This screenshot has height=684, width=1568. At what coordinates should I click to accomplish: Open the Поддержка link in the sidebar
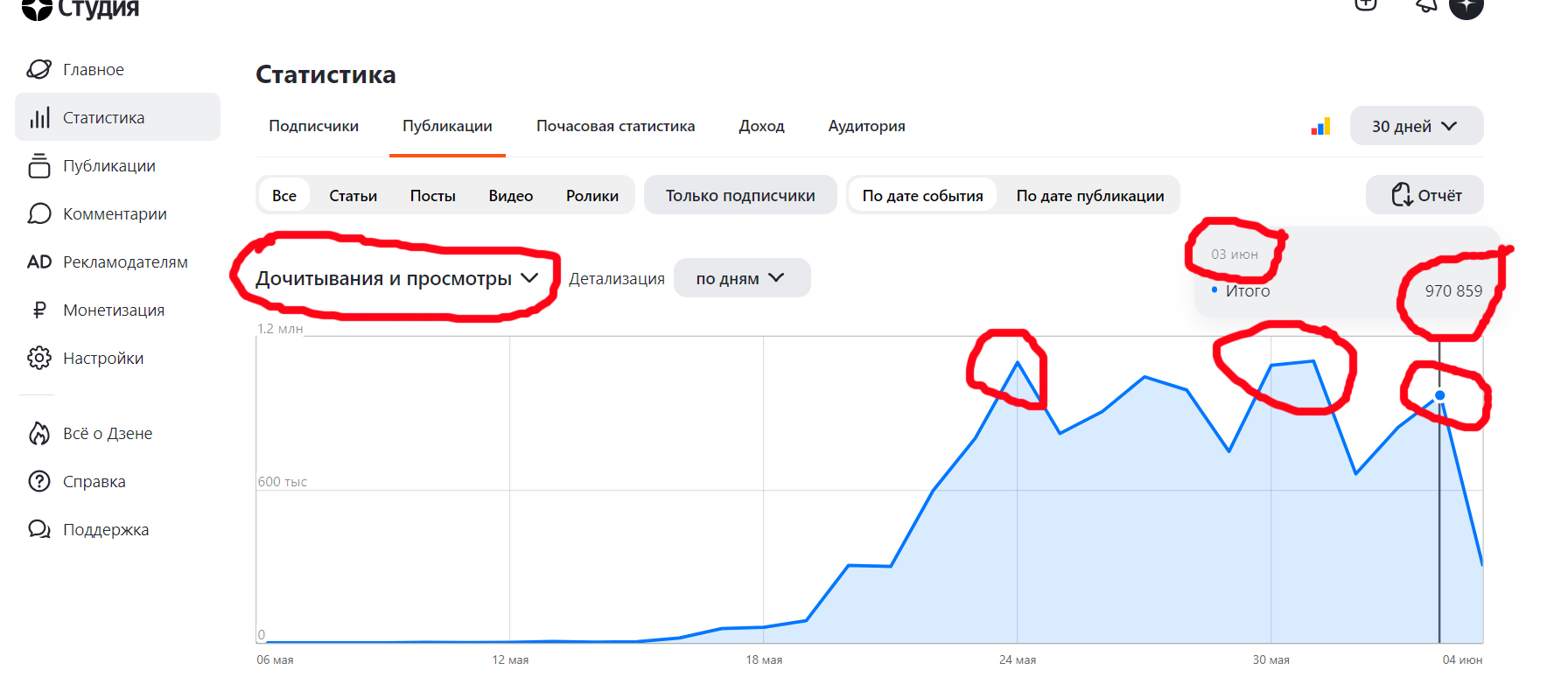tap(106, 529)
